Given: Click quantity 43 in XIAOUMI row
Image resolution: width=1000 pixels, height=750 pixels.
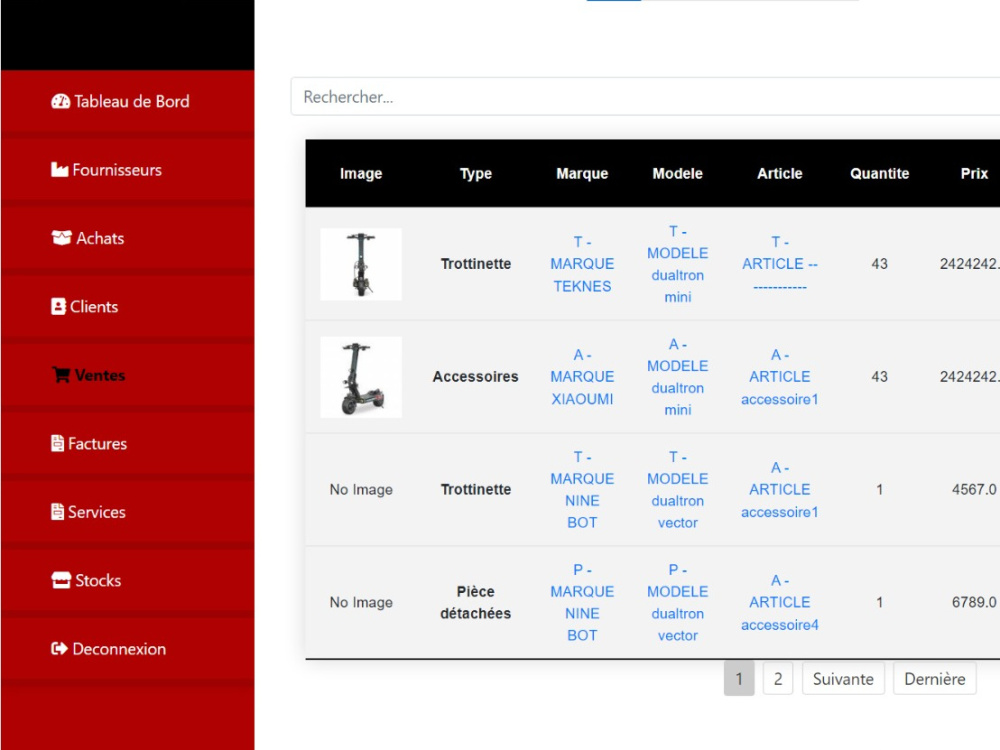Looking at the screenshot, I should pyautogui.click(x=879, y=377).
